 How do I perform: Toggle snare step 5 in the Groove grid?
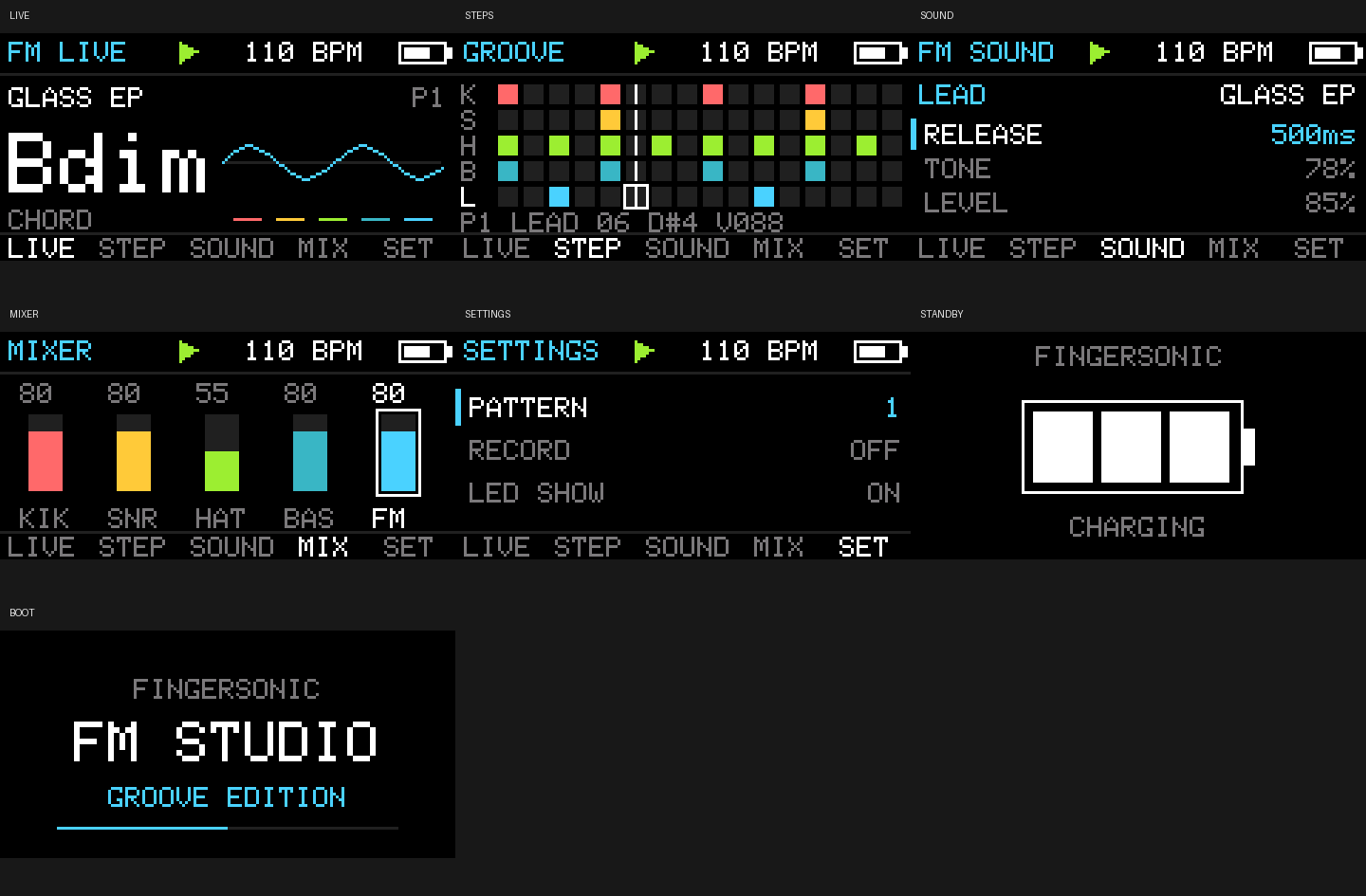(611, 119)
